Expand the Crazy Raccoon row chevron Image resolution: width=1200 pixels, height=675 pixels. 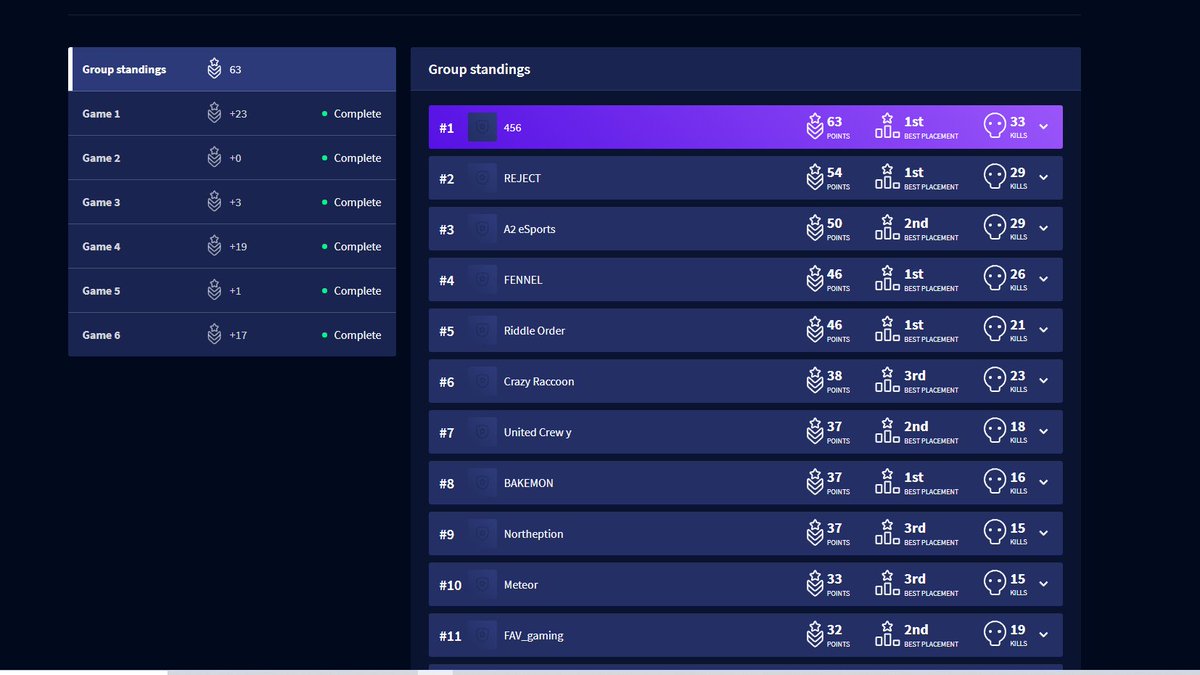(1043, 381)
